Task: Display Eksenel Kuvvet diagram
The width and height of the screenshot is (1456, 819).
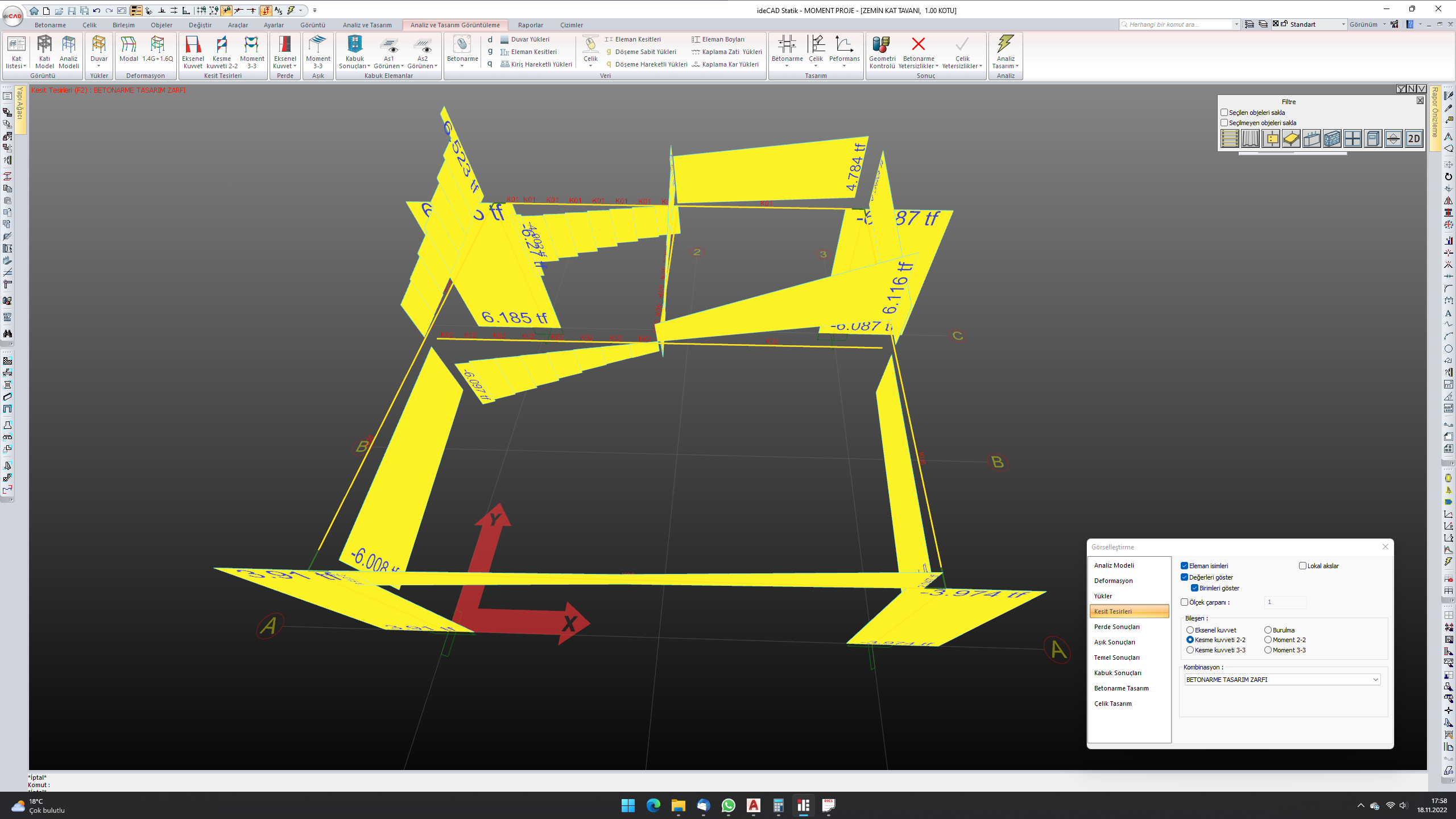Action: point(193,52)
